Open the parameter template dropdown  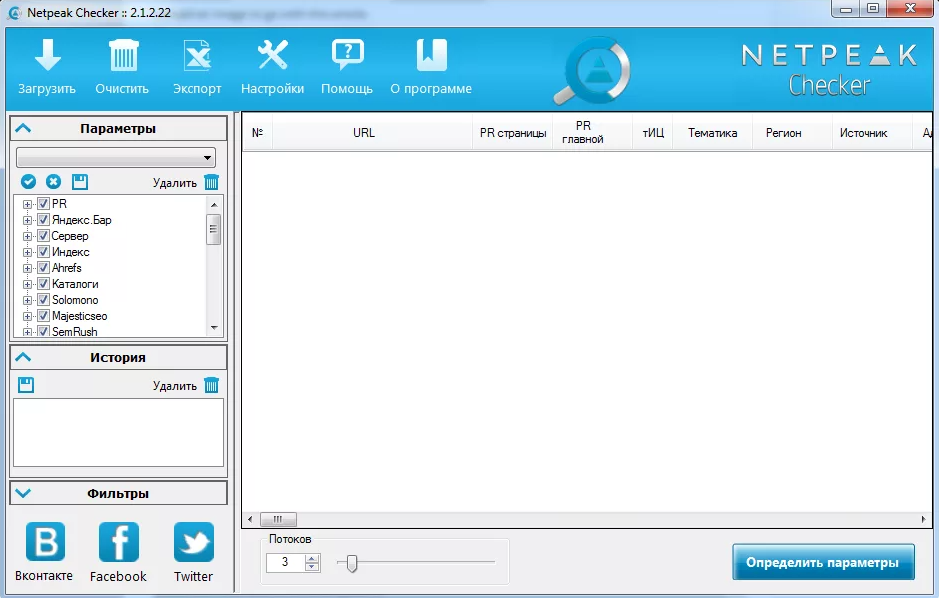(x=116, y=158)
